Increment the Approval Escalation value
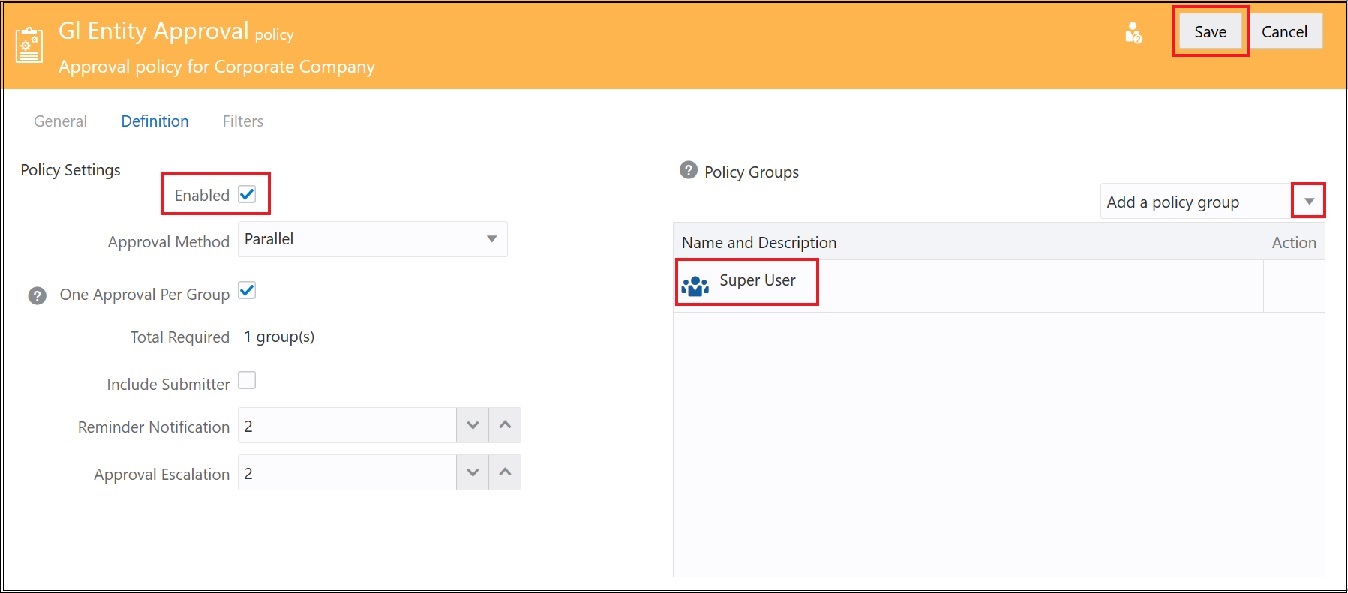Screen dimensions: 1348x593 (x=505, y=471)
